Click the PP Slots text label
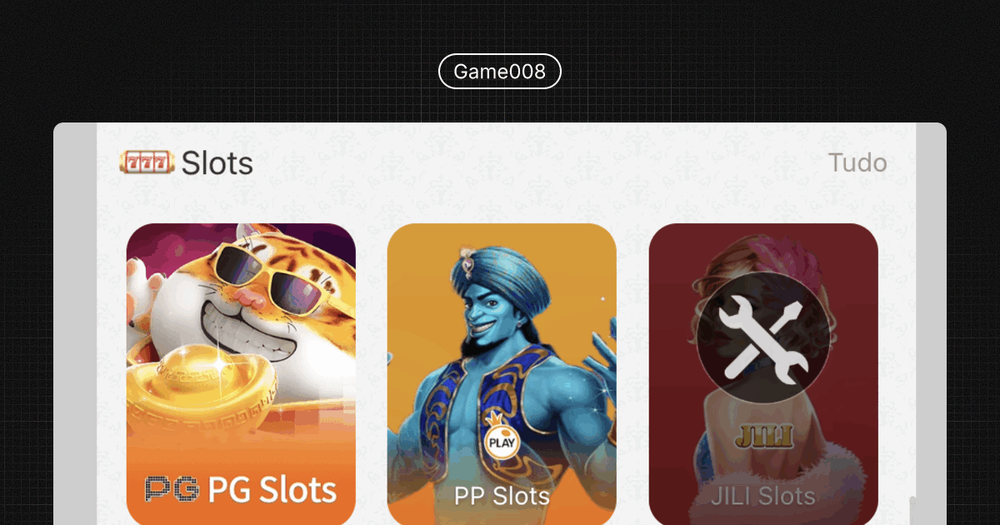This screenshot has width=1000, height=525. (502, 496)
